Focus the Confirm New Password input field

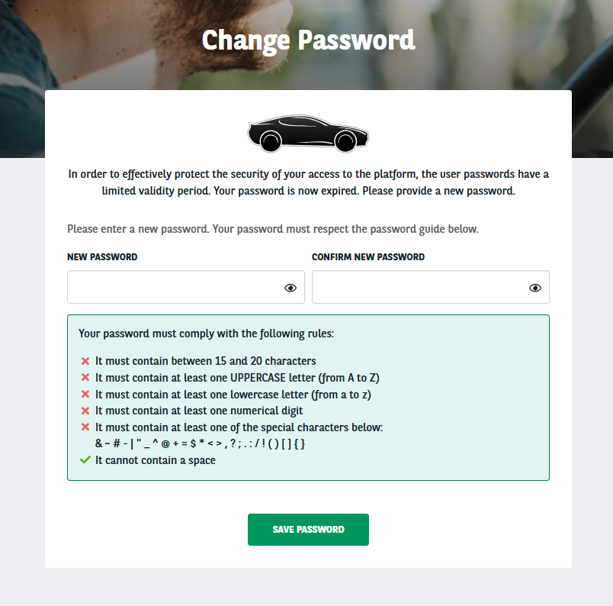[418, 288]
